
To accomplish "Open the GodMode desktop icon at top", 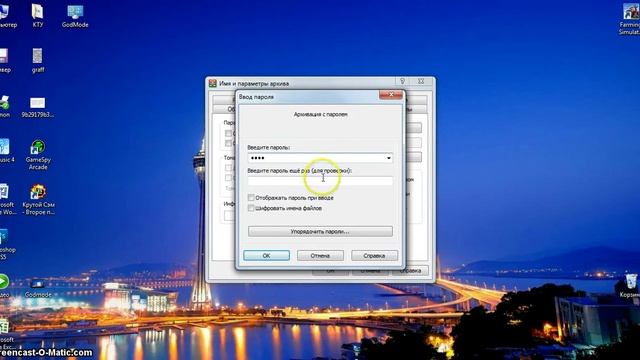I will pos(75,16).
